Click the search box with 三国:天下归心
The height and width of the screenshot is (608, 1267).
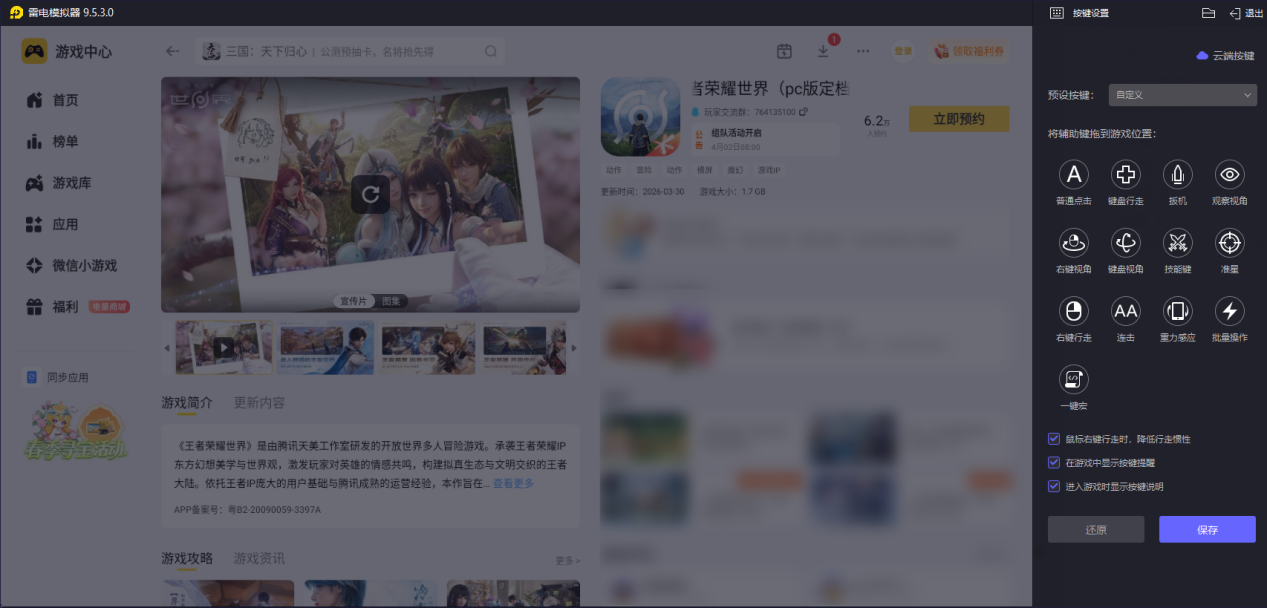350,51
